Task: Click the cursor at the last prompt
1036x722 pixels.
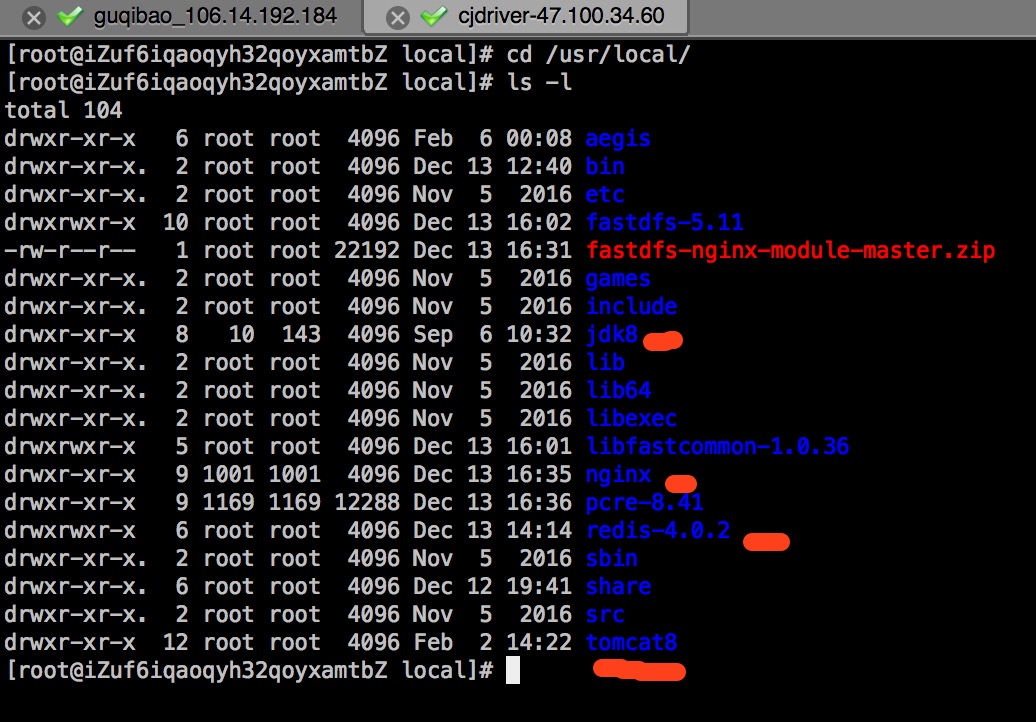Action: 513,670
